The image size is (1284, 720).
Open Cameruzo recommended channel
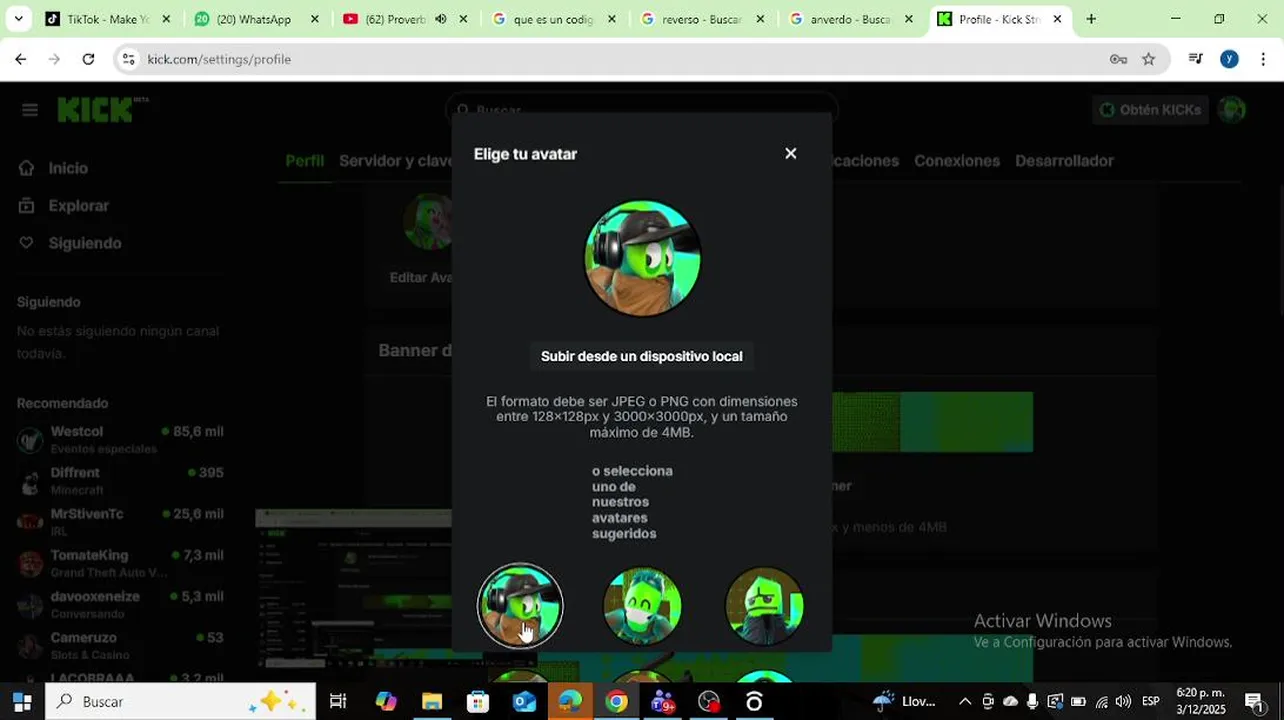[120, 645]
